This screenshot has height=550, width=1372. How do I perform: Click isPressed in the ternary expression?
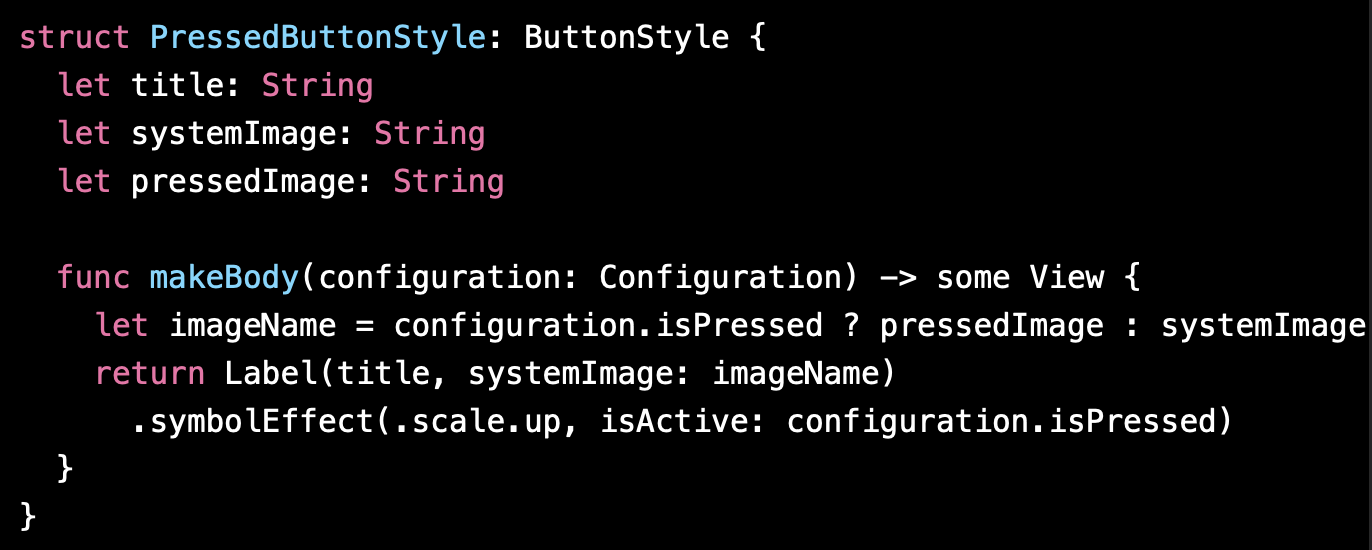coord(738,325)
